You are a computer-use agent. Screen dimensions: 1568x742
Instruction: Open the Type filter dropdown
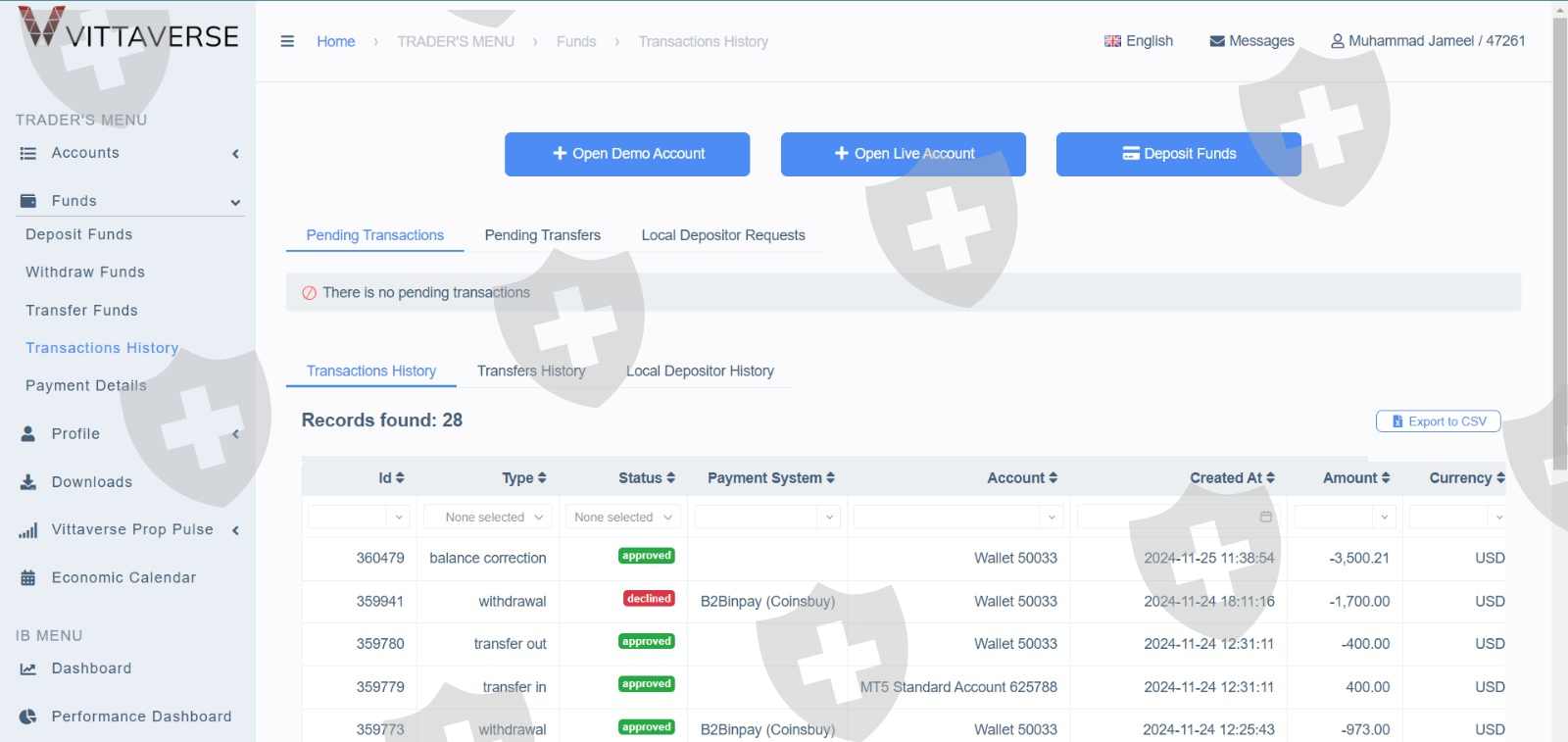pos(488,517)
